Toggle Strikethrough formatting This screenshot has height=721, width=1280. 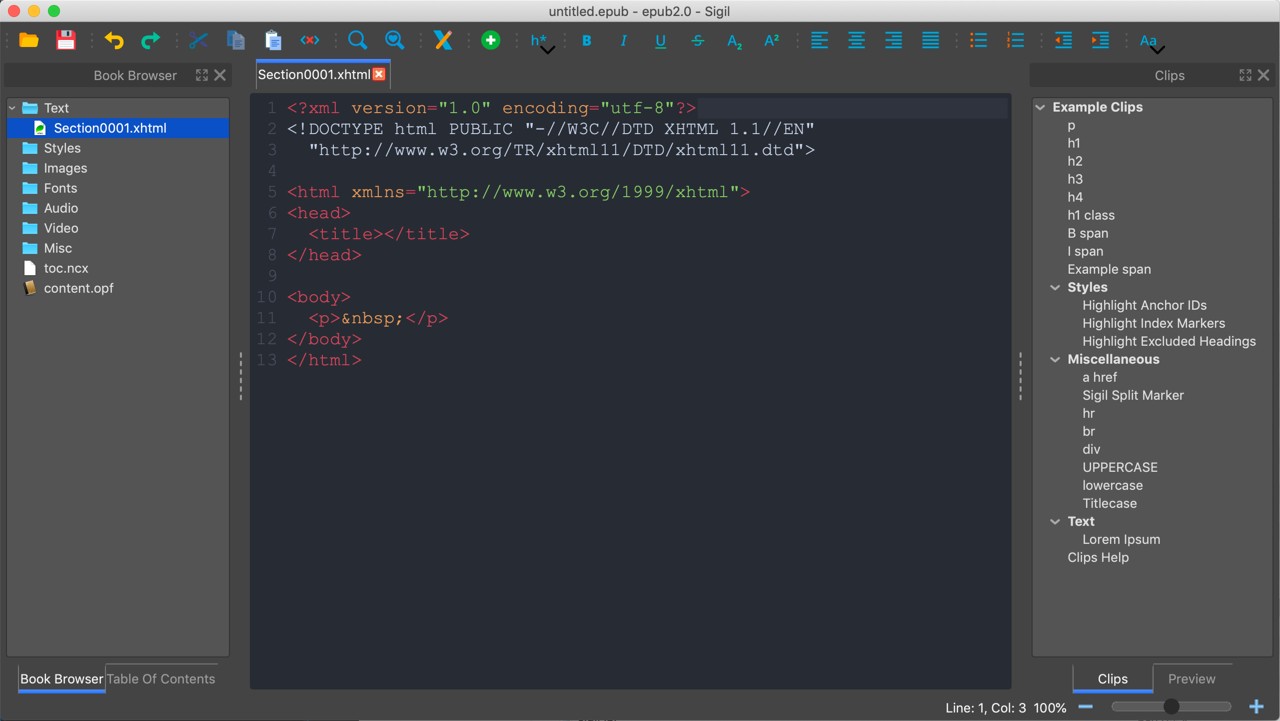click(x=698, y=41)
